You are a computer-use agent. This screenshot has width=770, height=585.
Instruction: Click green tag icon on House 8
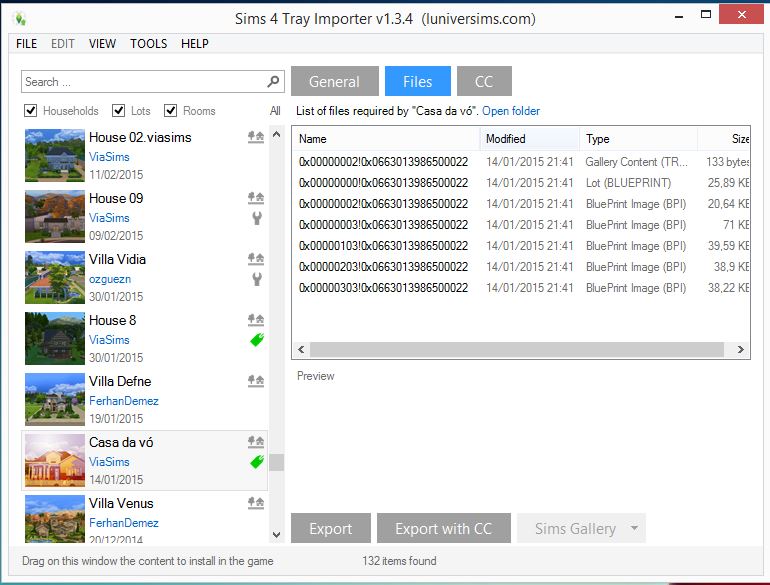257,339
